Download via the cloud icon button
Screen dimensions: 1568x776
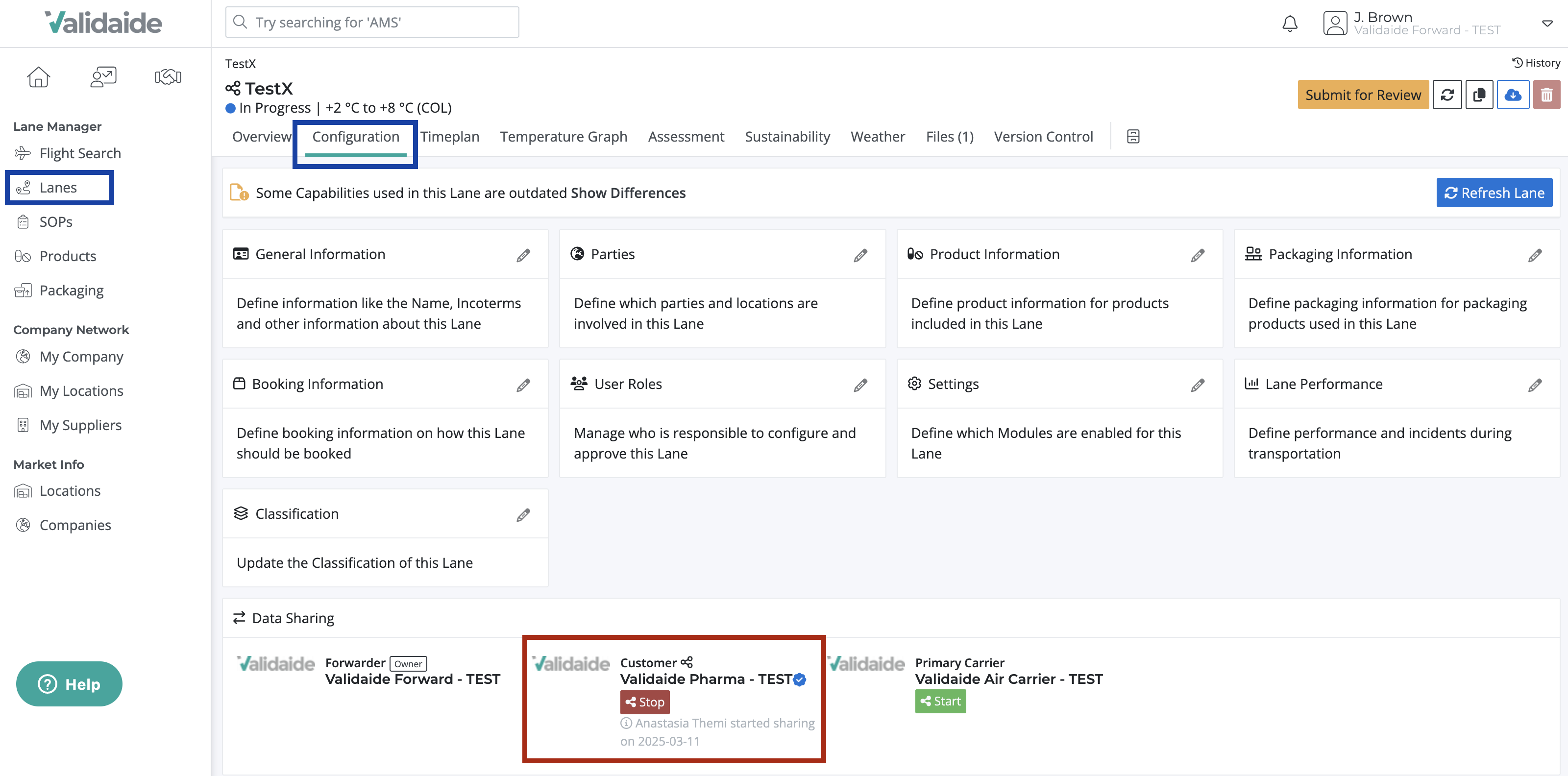click(1513, 95)
